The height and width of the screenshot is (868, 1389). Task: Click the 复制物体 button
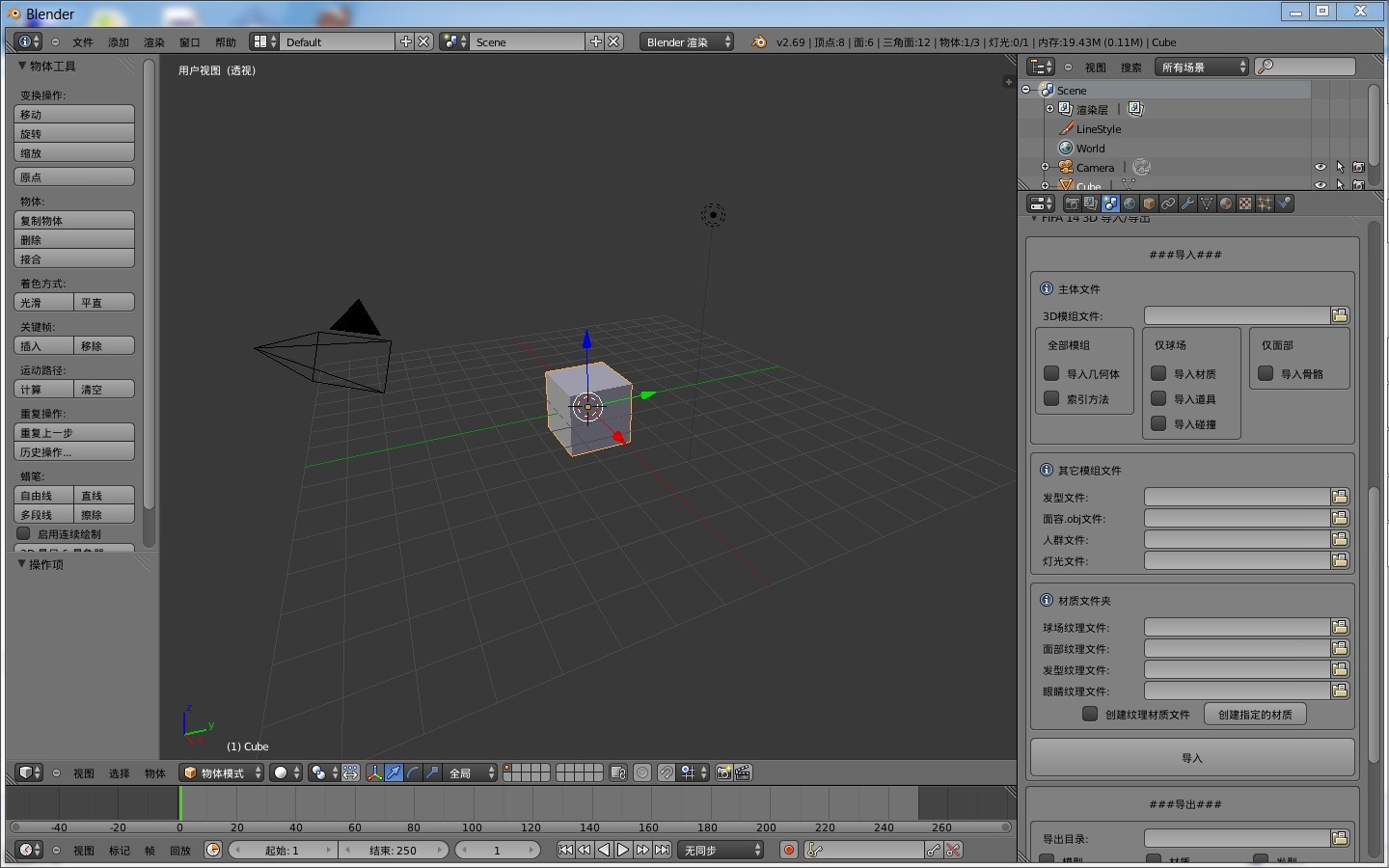tap(74, 220)
